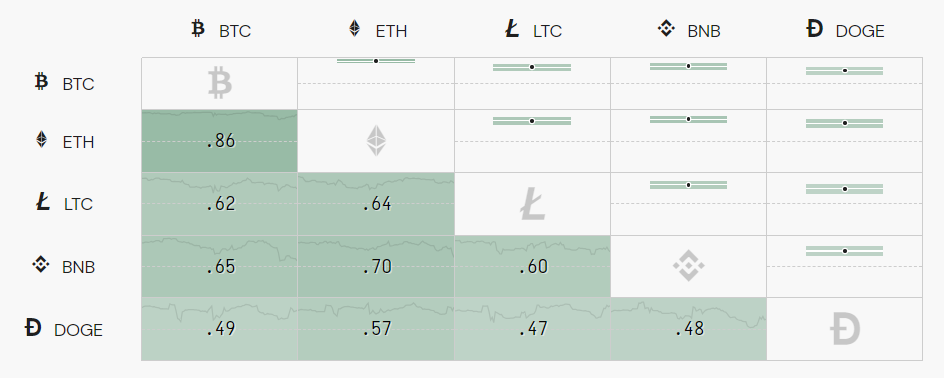This screenshot has width=944, height=378.
Task: Click the BNB row header icon
Action: click(40, 264)
